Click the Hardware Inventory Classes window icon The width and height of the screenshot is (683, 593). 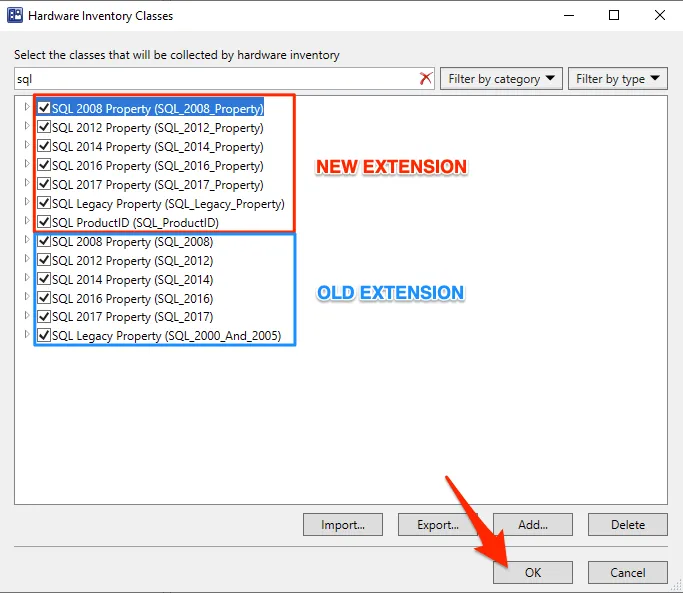coord(15,15)
